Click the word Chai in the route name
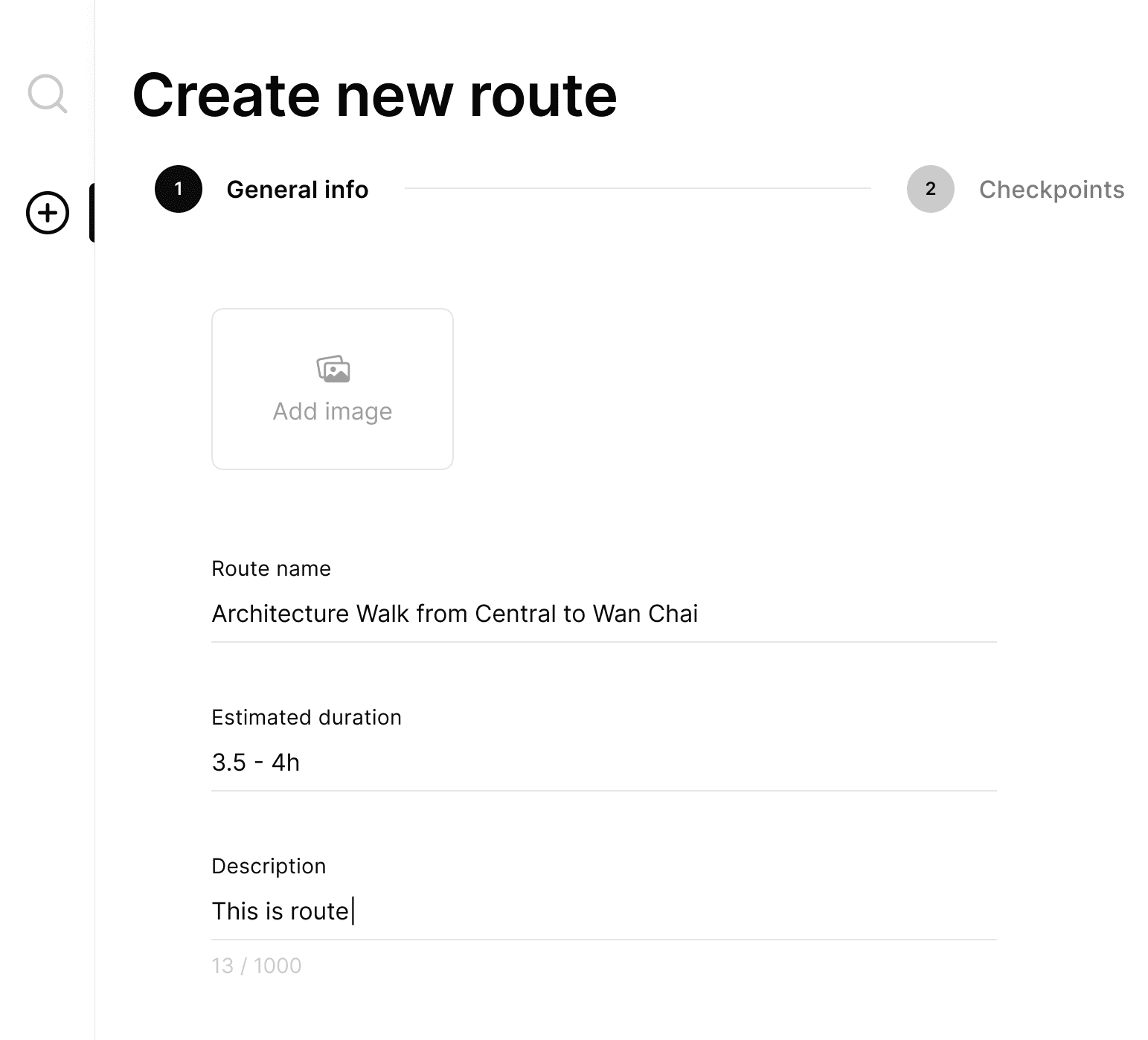The width and height of the screenshot is (1148, 1040). click(673, 614)
